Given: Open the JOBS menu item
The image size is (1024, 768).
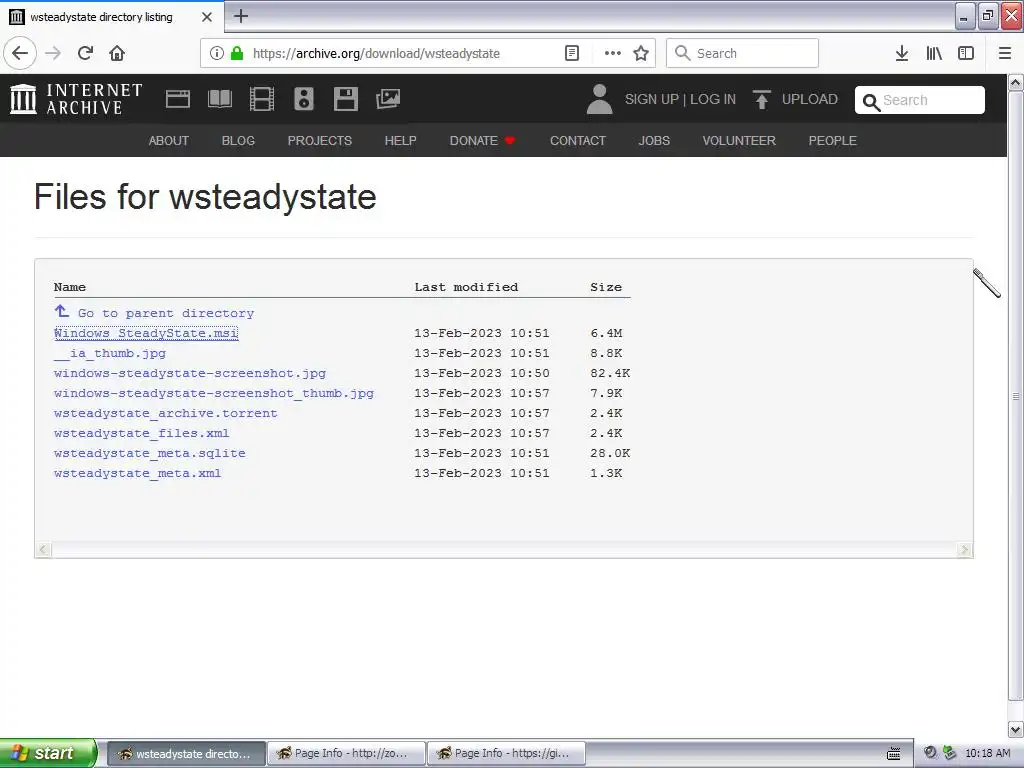Looking at the screenshot, I should [x=654, y=140].
